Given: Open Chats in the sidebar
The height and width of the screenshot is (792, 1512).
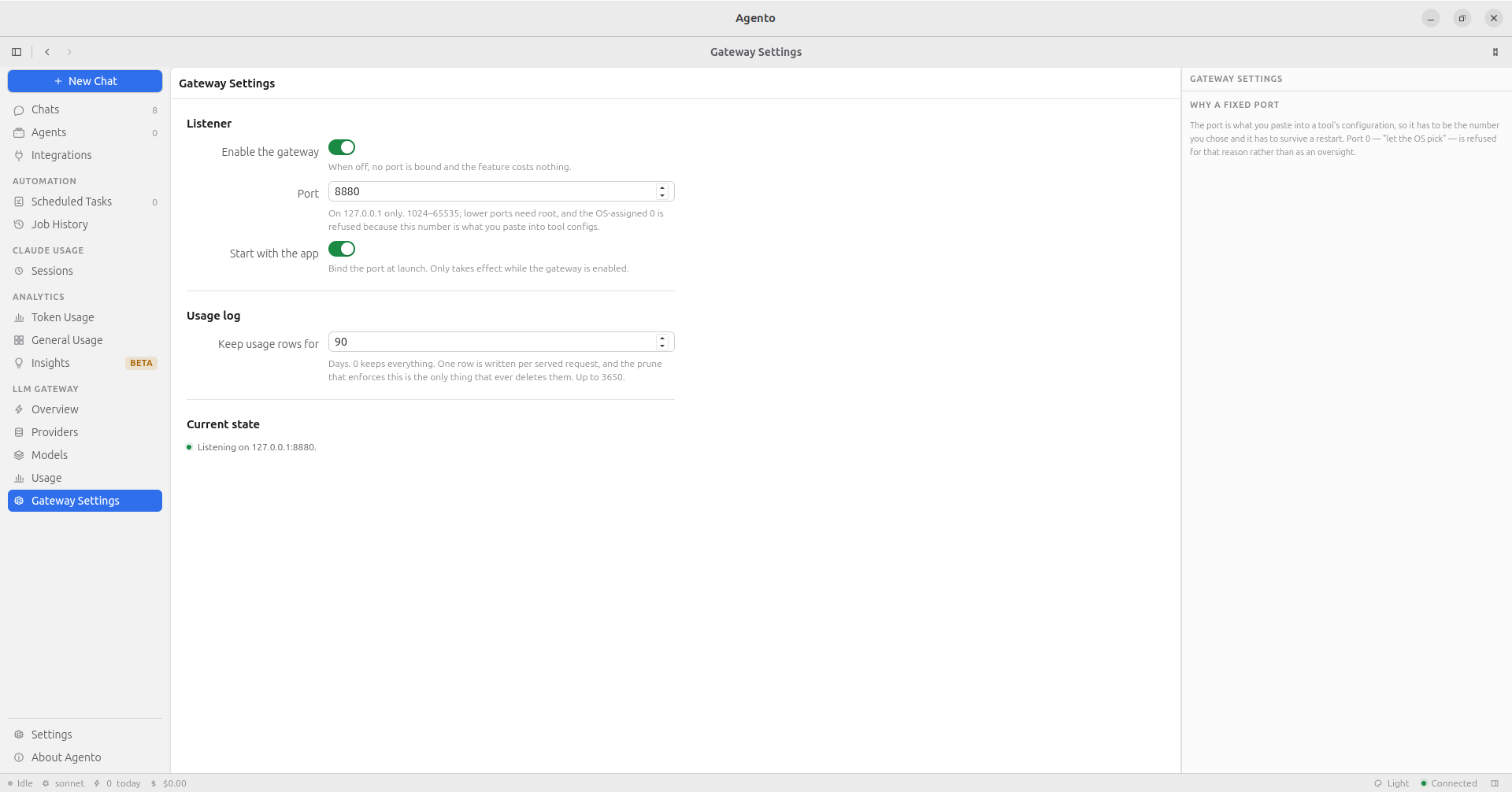Looking at the screenshot, I should coord(85,110).
